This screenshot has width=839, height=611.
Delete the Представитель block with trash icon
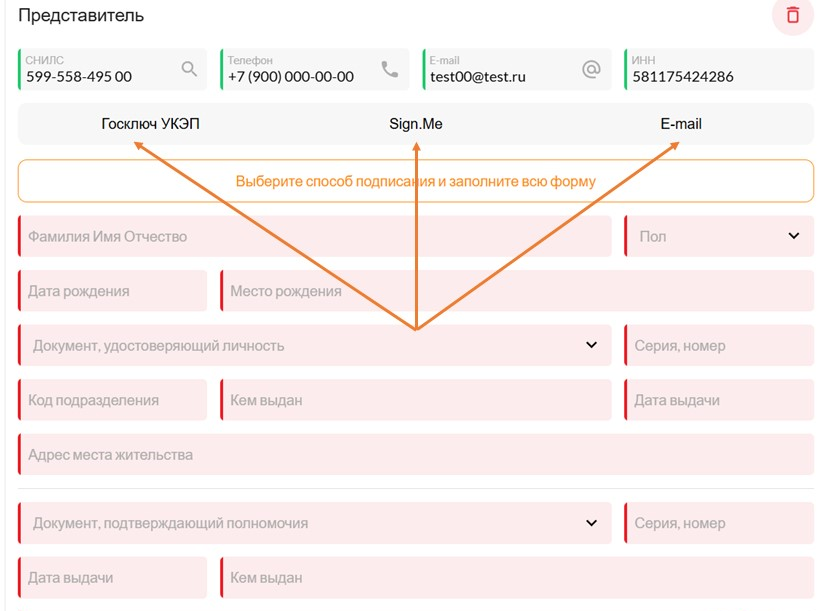[x=792, y=15]
